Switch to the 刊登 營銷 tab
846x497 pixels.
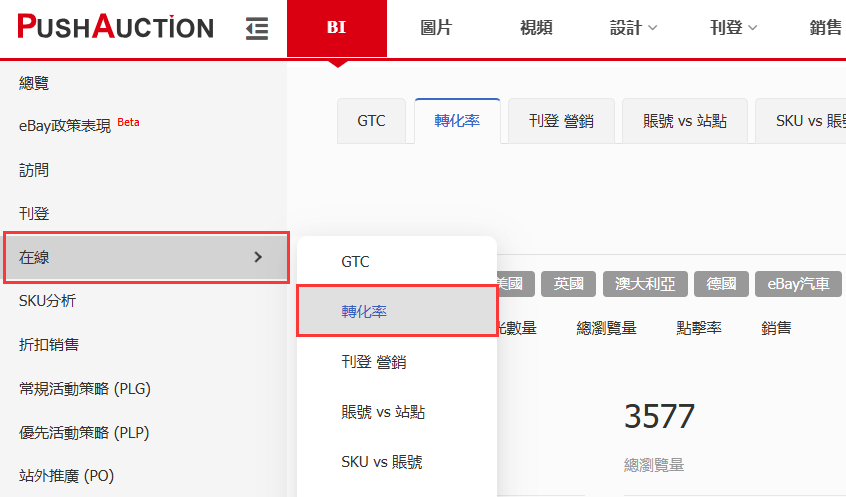click(x=561, y=121)
